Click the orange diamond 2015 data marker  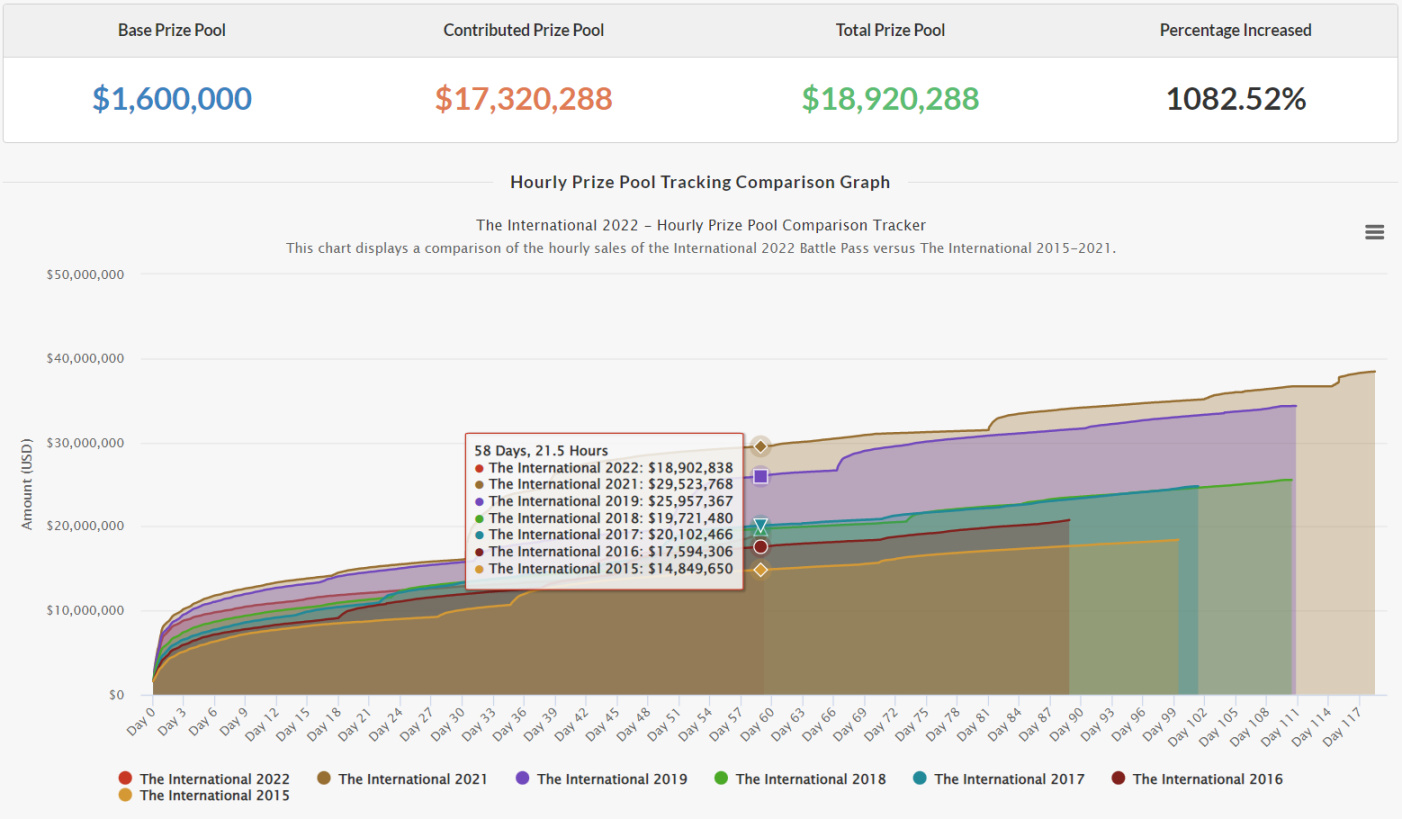click(760, 570)
